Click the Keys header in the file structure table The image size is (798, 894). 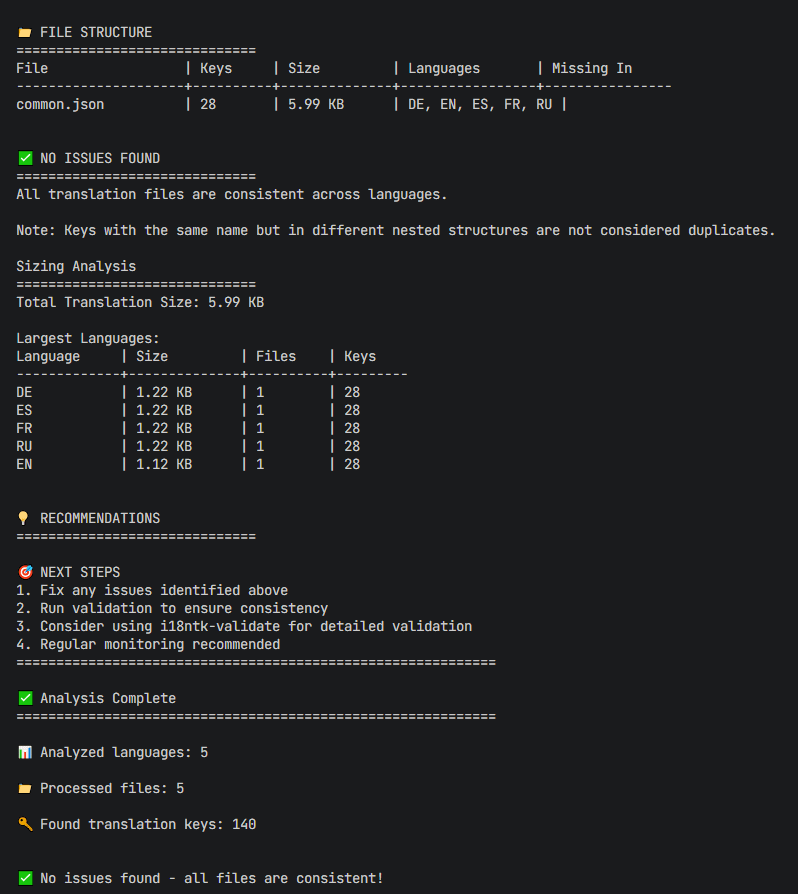[x=216, y=68]
